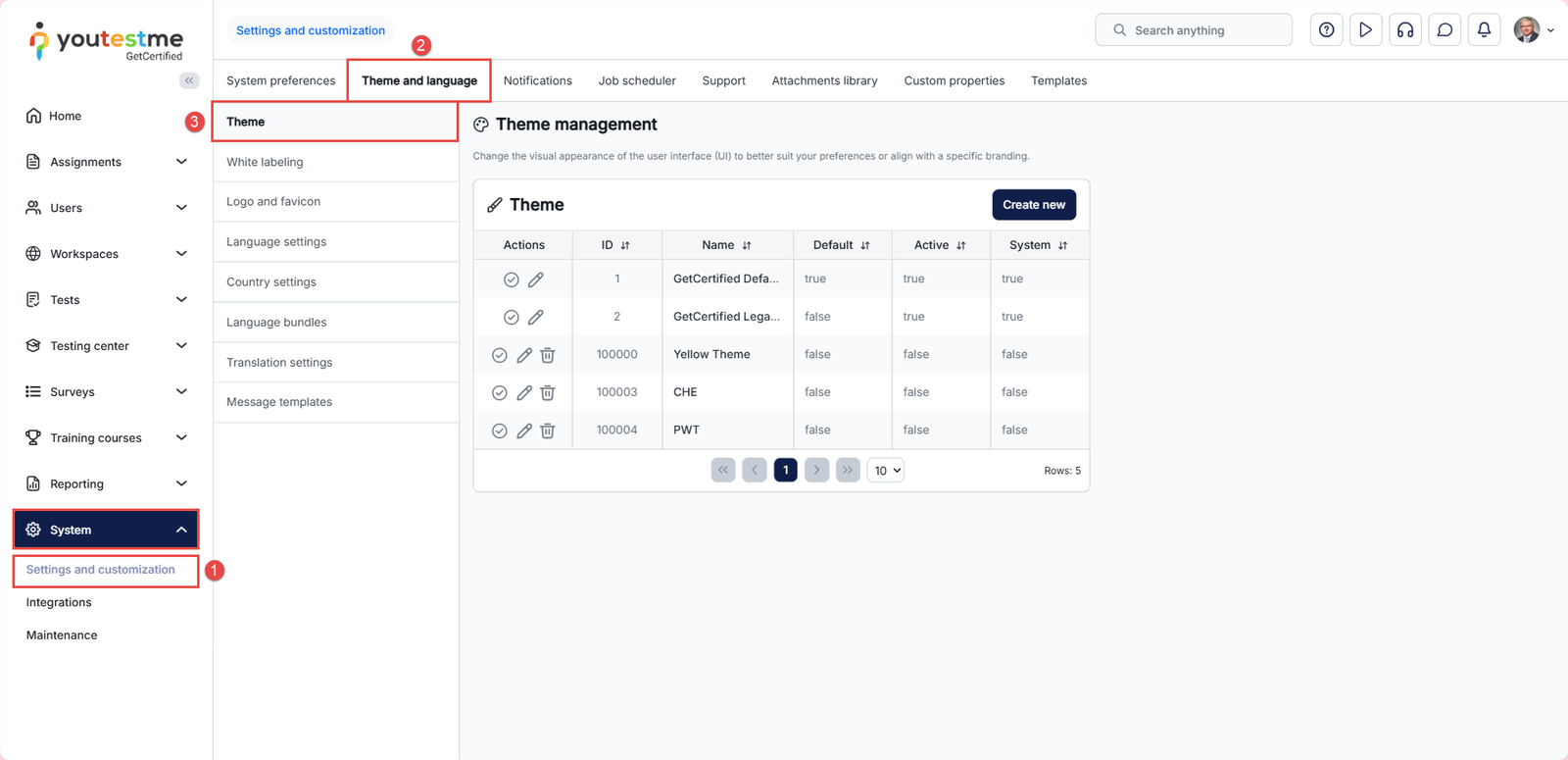The image size is (1568, 760).
Task: Sort the table by Active column
Action: pos(940,245)
